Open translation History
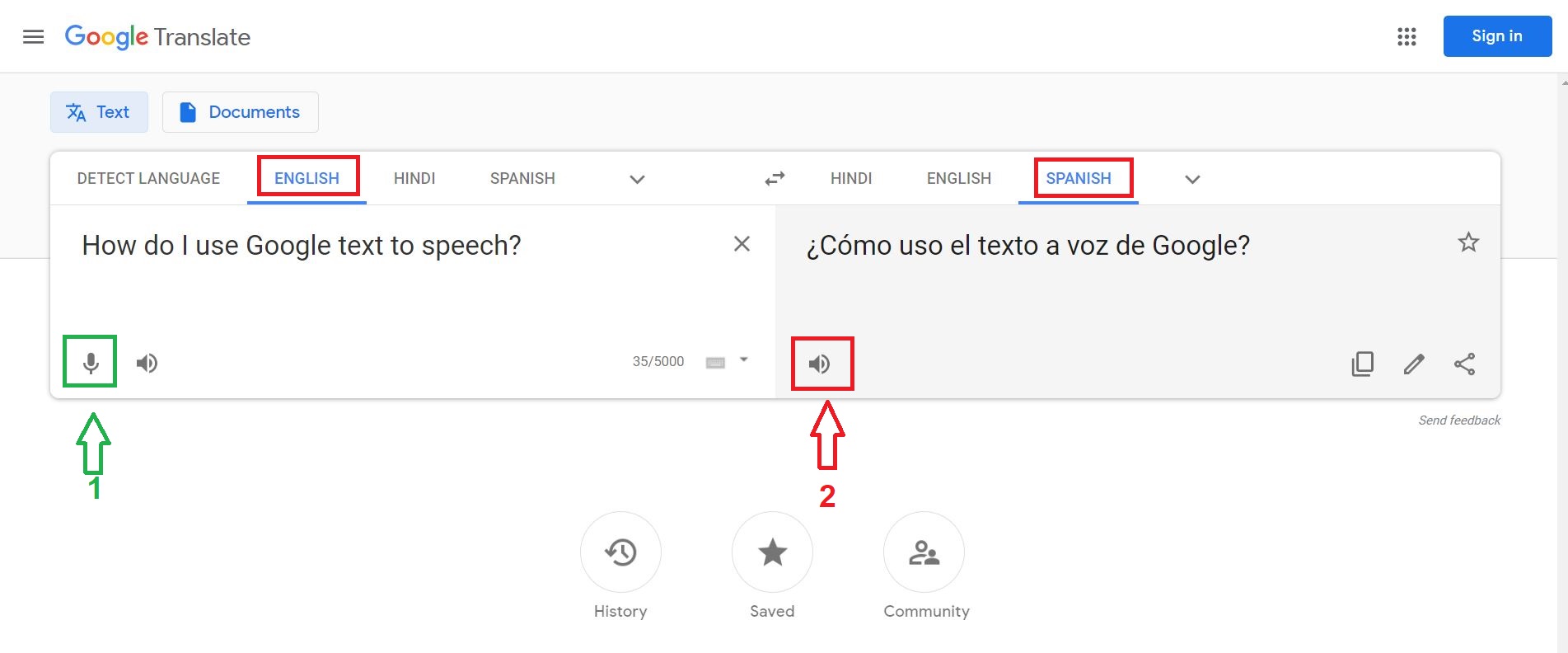The width and height of the screenshot is (1568, 653). click(x=620, y=565)
